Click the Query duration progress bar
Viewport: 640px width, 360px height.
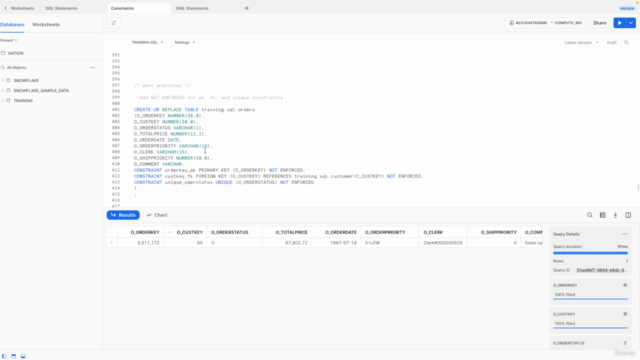(590, 253)
